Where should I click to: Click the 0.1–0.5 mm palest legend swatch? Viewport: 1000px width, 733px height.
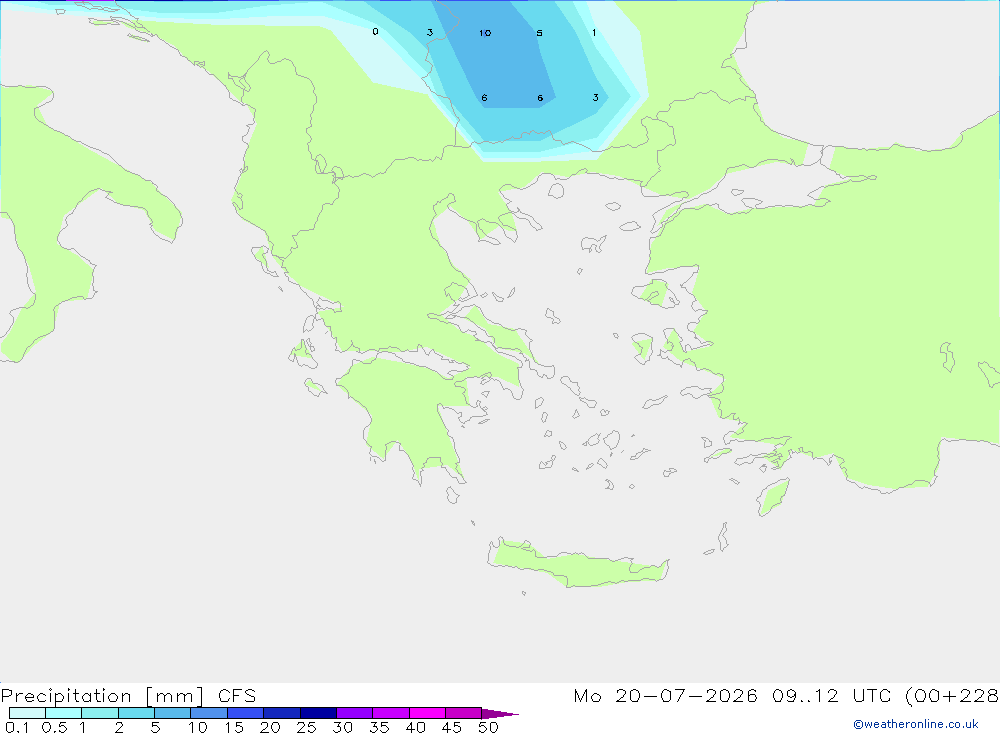[27, 713]
